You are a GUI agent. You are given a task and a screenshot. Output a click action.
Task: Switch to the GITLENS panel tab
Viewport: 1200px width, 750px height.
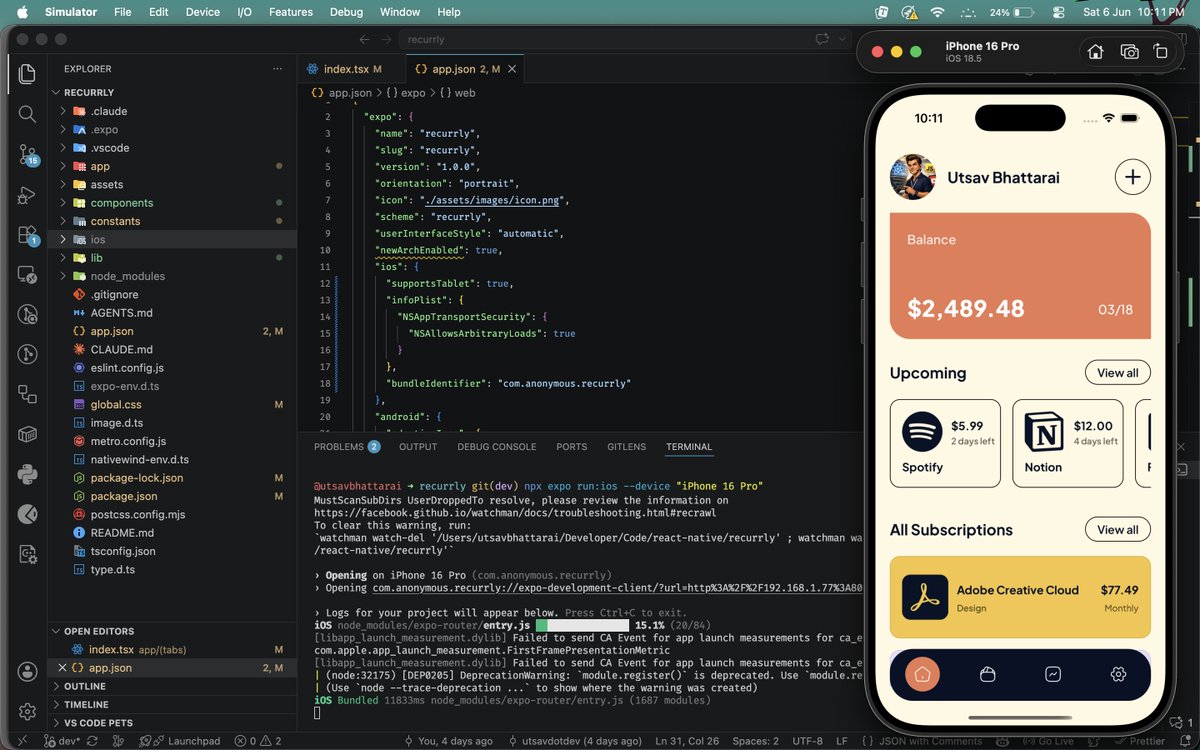(x=626, y=447)
